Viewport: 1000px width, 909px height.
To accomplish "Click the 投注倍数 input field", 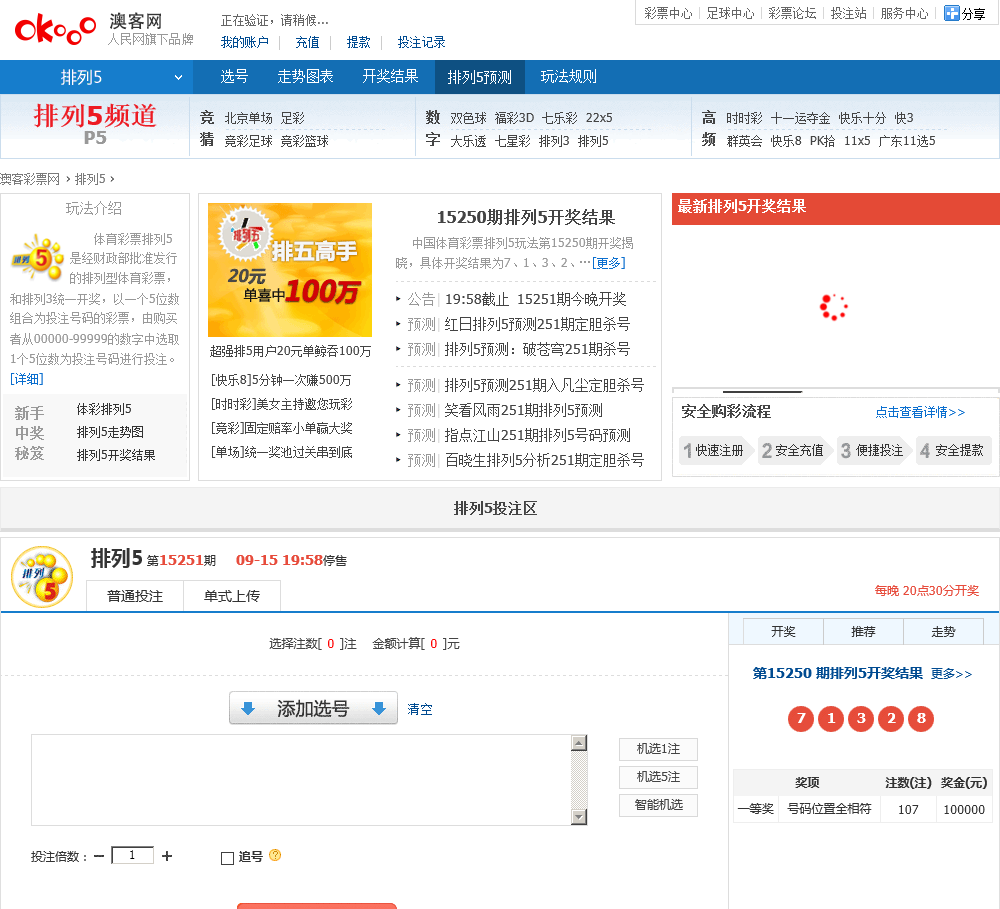I will pyautogui.click(x=133, y=855).
